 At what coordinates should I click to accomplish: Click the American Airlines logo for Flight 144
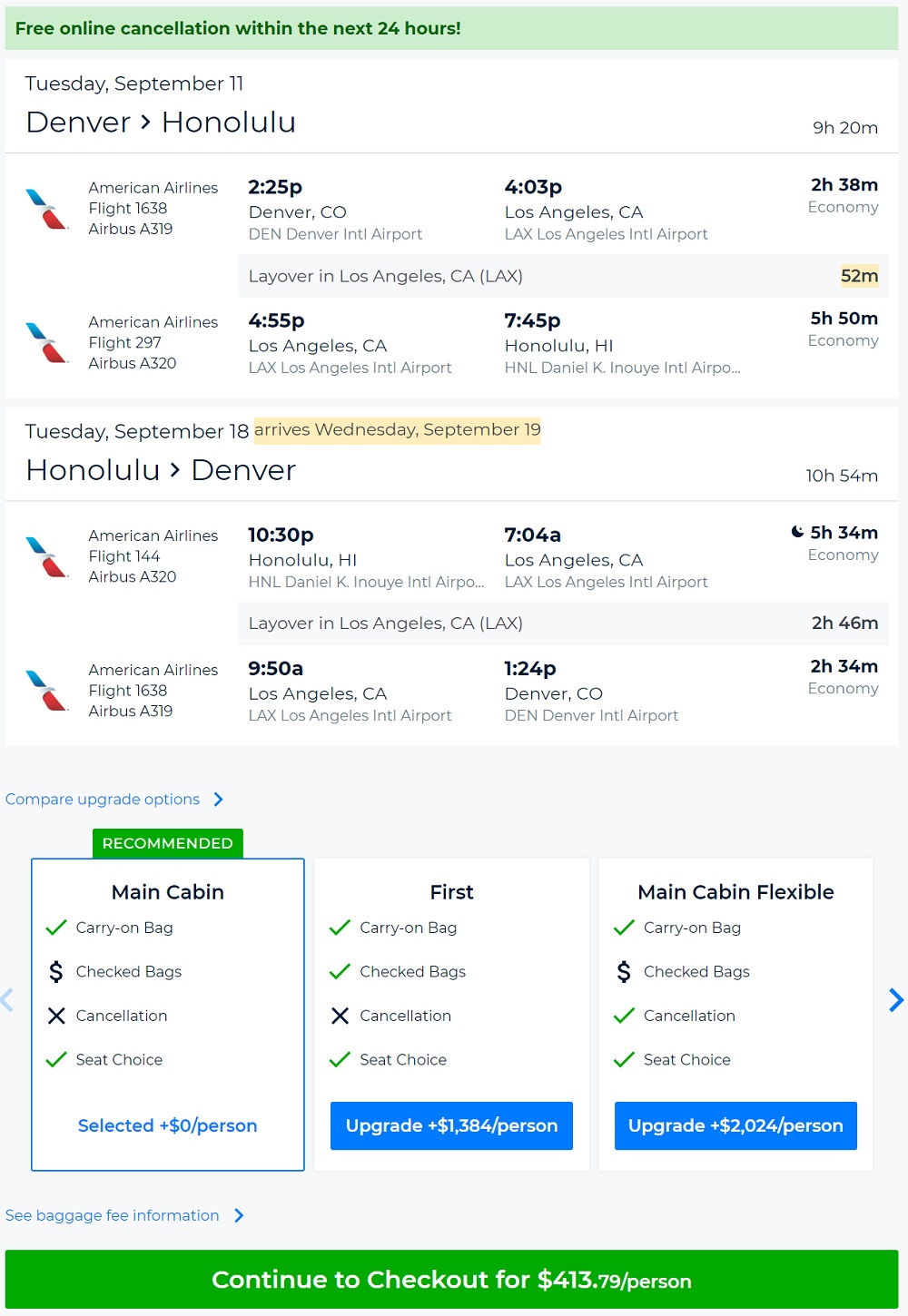pos(47,556)
